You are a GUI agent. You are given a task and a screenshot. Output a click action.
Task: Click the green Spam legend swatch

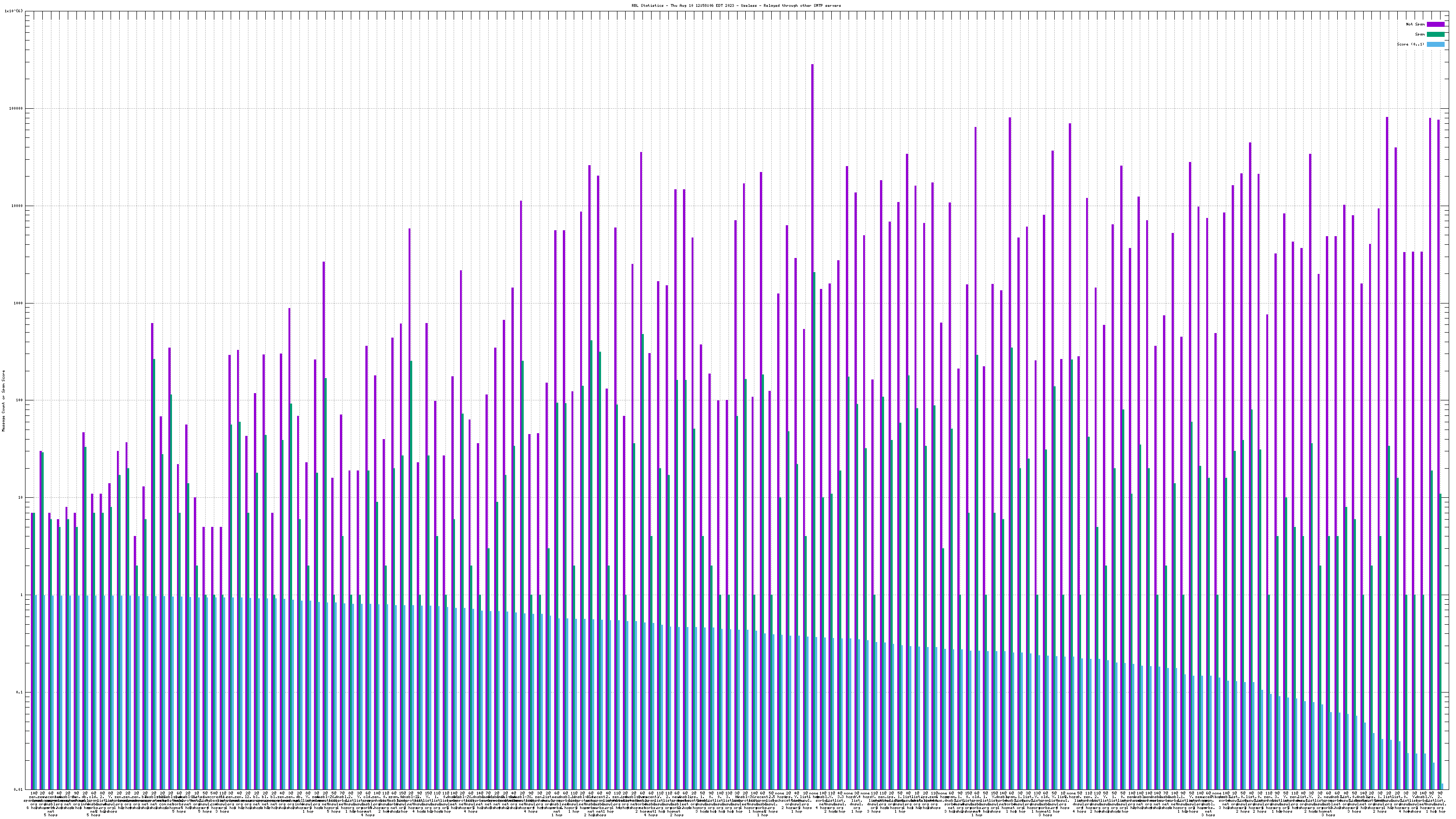pyautogui.click(x=1435, y=35)
